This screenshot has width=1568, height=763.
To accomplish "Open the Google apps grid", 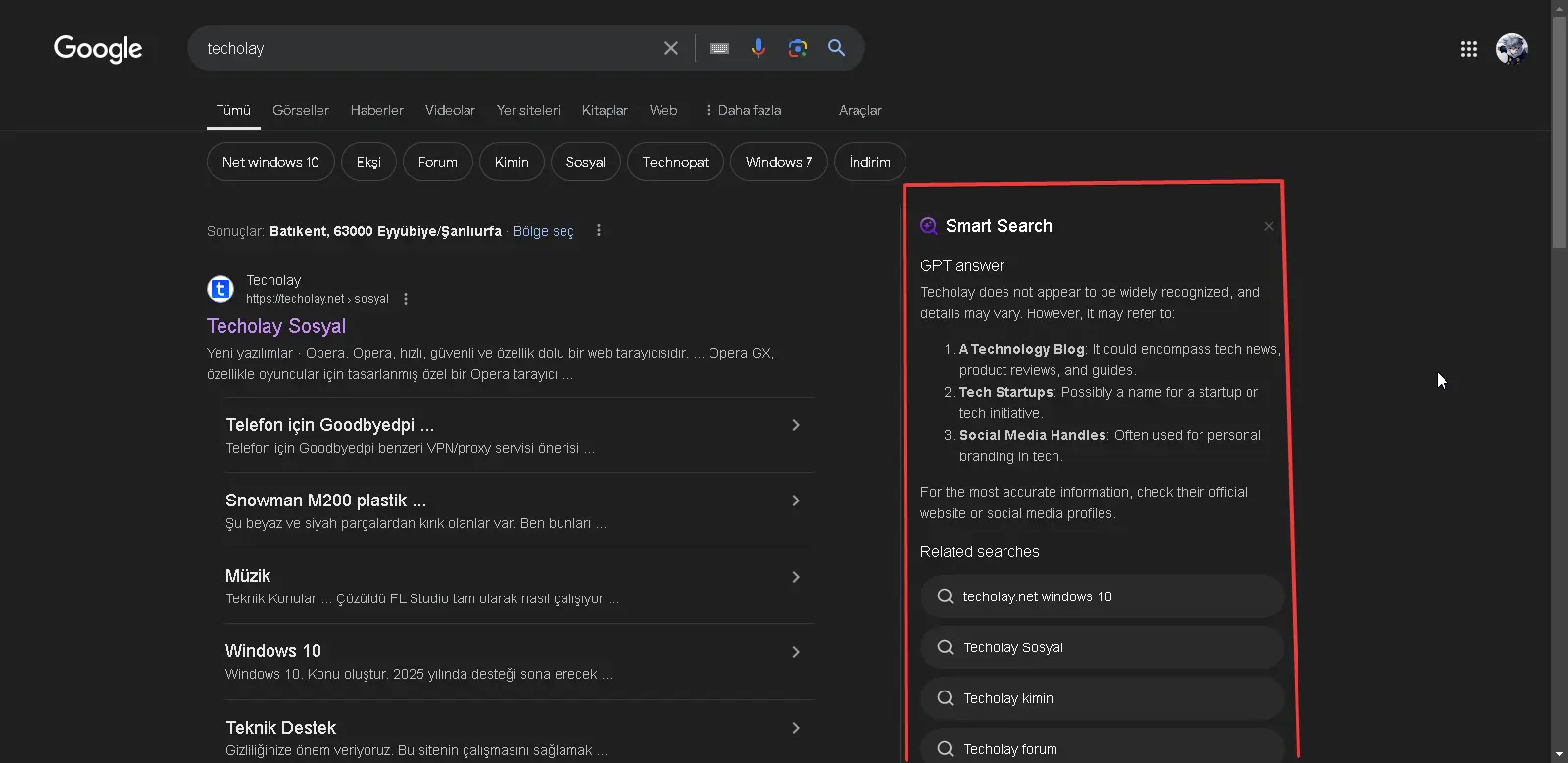I will (x=1468, y=49).
